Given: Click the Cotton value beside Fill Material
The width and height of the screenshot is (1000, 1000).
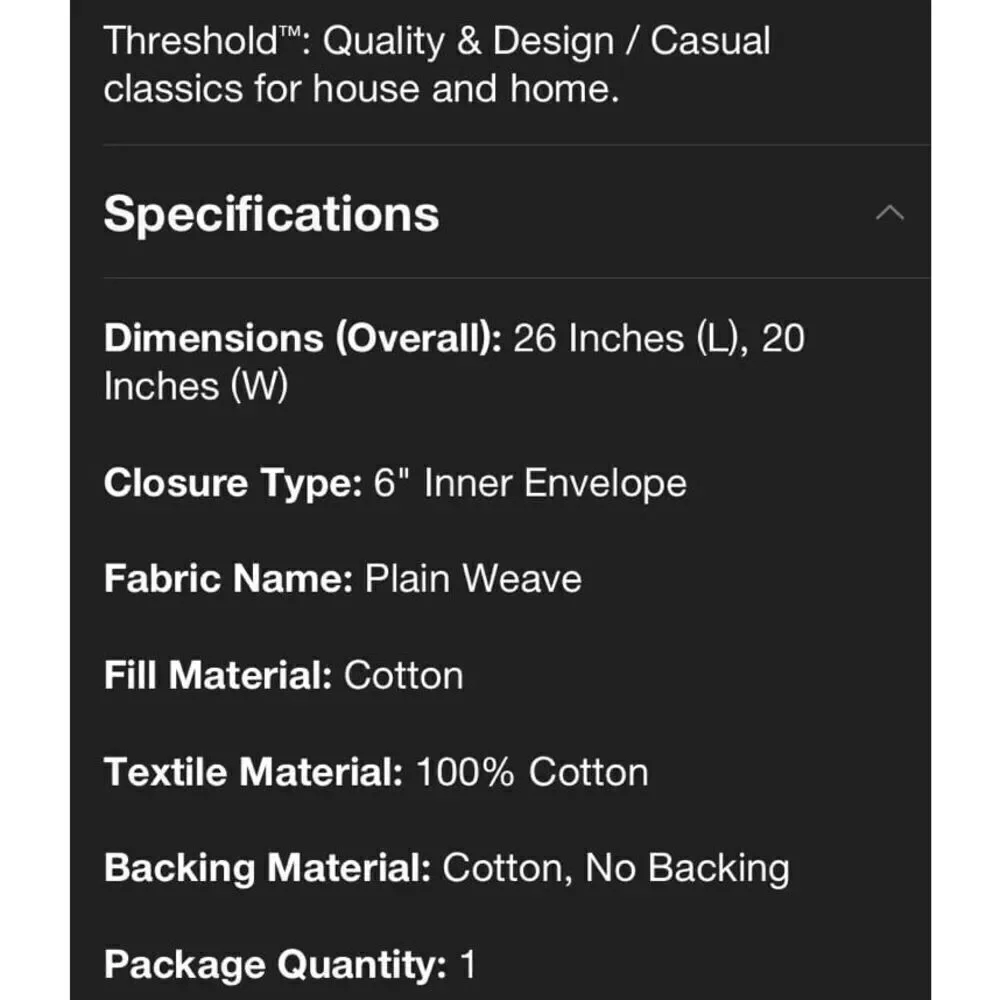Looking at the screenshot, I should point(404,675).
